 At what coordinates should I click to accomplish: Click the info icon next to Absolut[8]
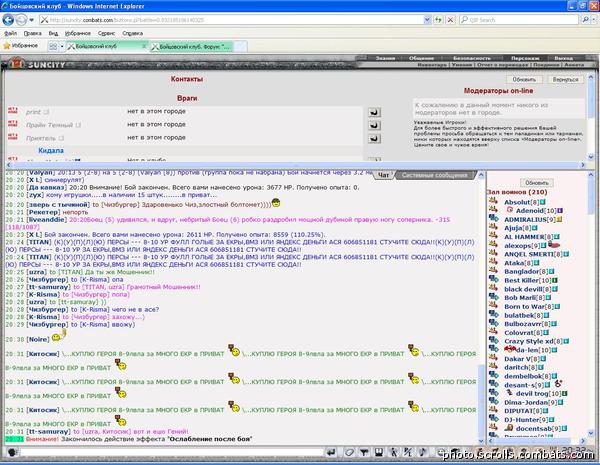[x=543, y=202]
